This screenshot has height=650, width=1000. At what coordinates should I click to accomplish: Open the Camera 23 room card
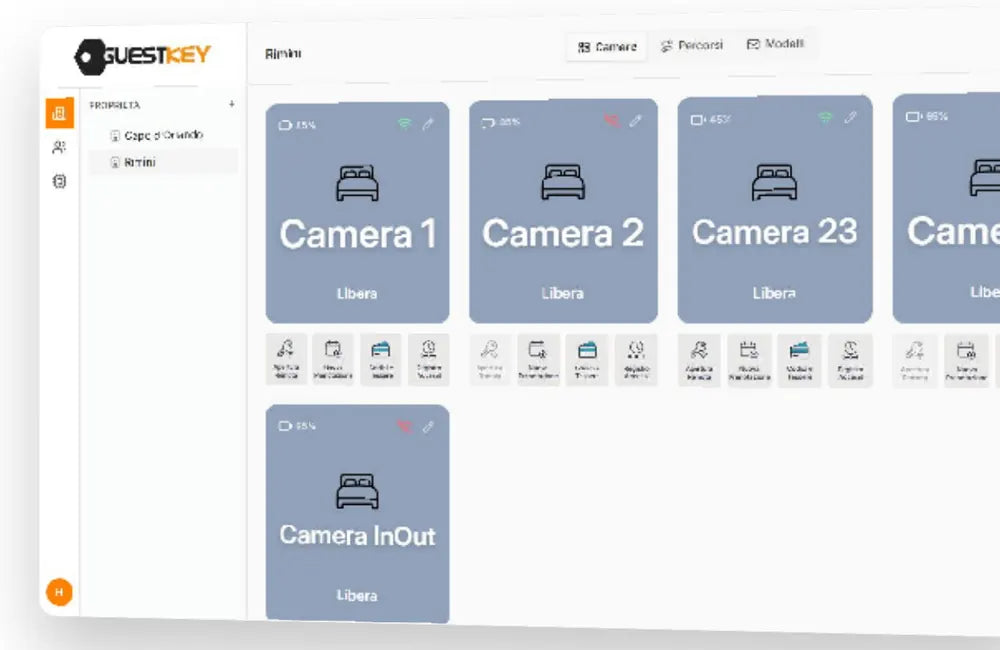click(x=775, y=209)
